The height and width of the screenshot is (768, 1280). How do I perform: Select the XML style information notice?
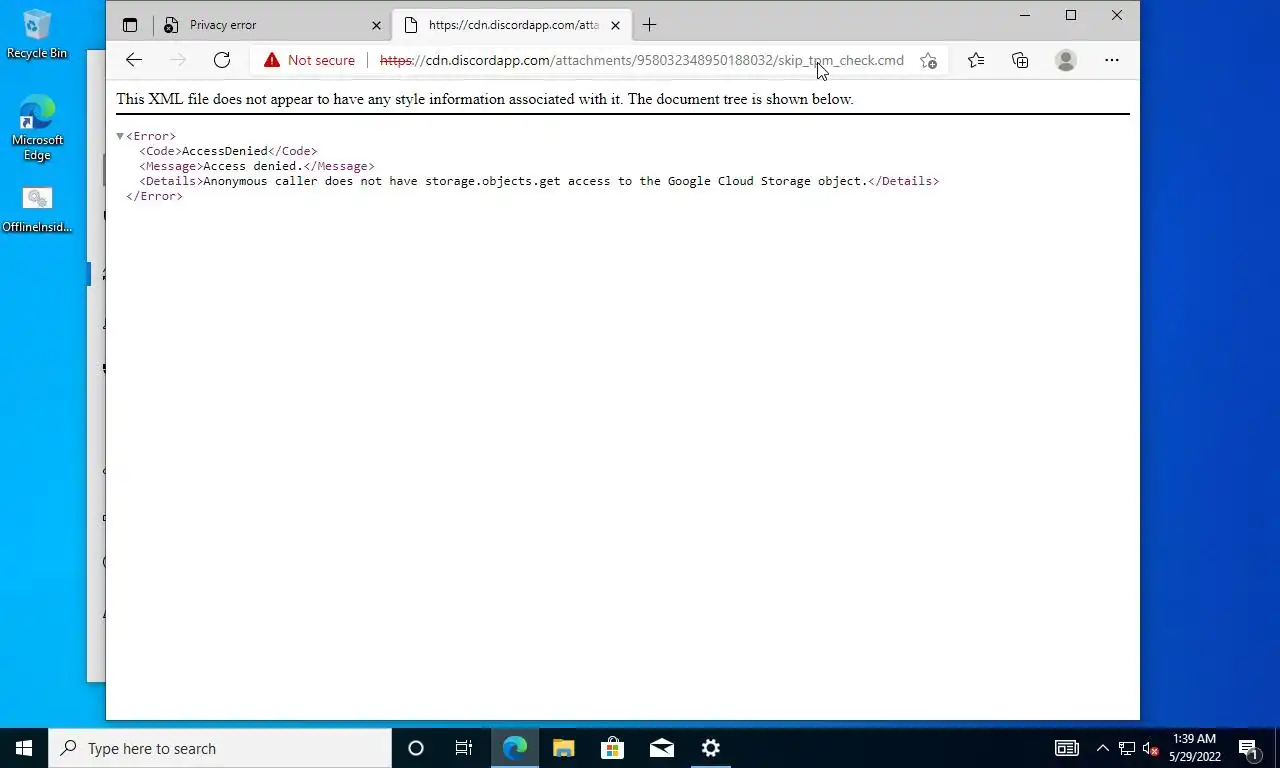click(485, 99)
